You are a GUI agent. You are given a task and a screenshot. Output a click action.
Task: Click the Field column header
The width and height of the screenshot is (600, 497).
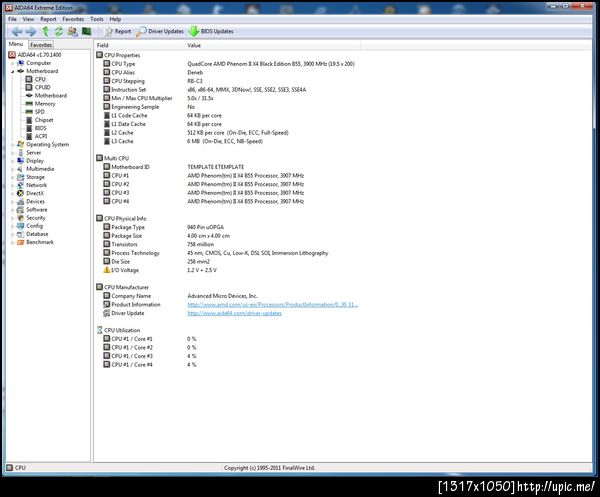[139, 46]
